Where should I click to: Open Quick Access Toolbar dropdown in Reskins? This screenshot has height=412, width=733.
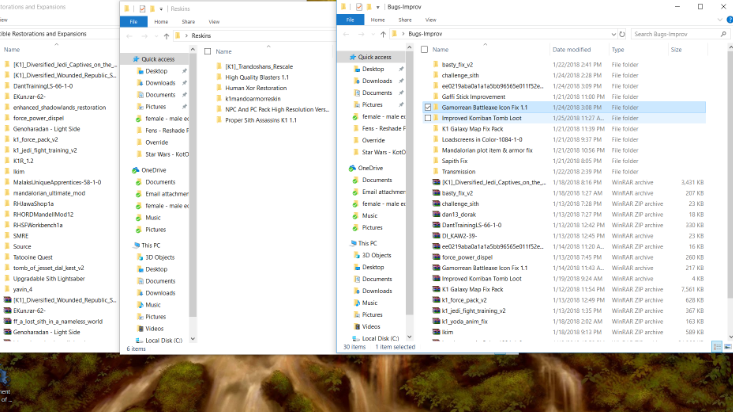pos(160,7)
